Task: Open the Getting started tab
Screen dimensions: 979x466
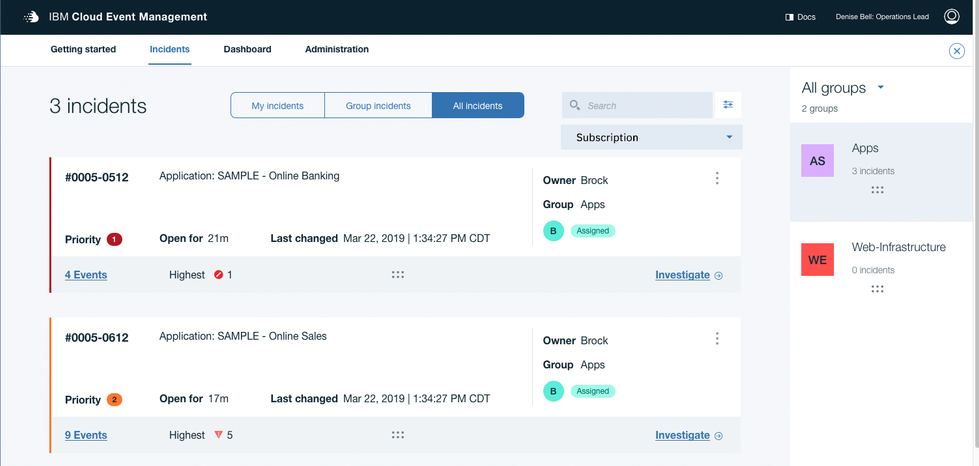Action: (x=83, y=49)
